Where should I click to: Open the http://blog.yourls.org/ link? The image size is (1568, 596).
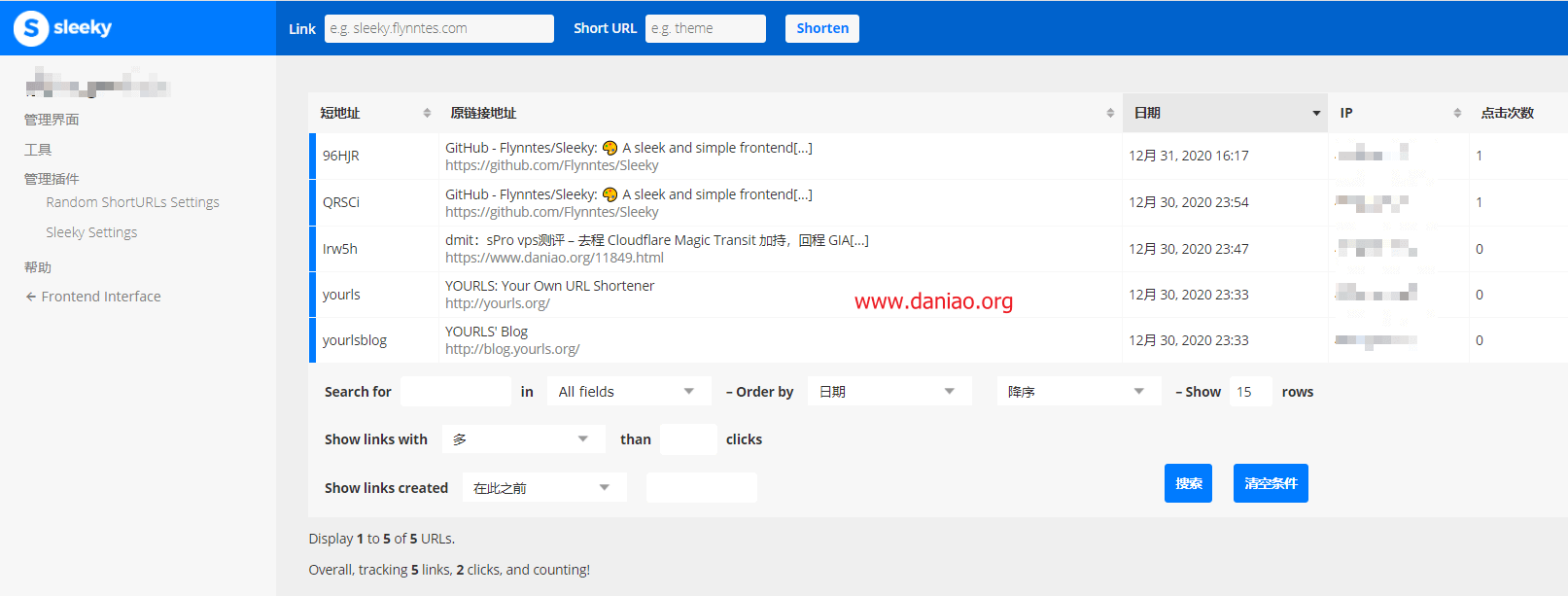pos(512,349)
